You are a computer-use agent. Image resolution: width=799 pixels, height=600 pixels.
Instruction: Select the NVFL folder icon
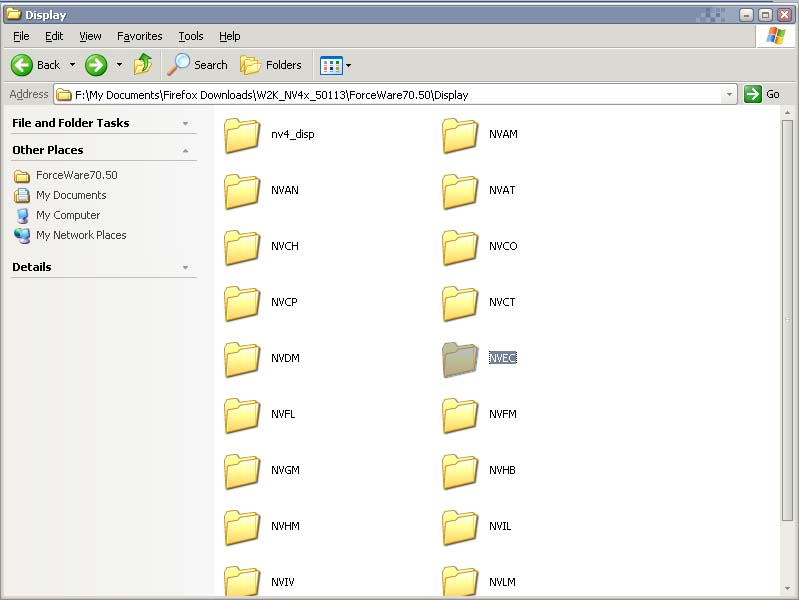pos(242,415)
